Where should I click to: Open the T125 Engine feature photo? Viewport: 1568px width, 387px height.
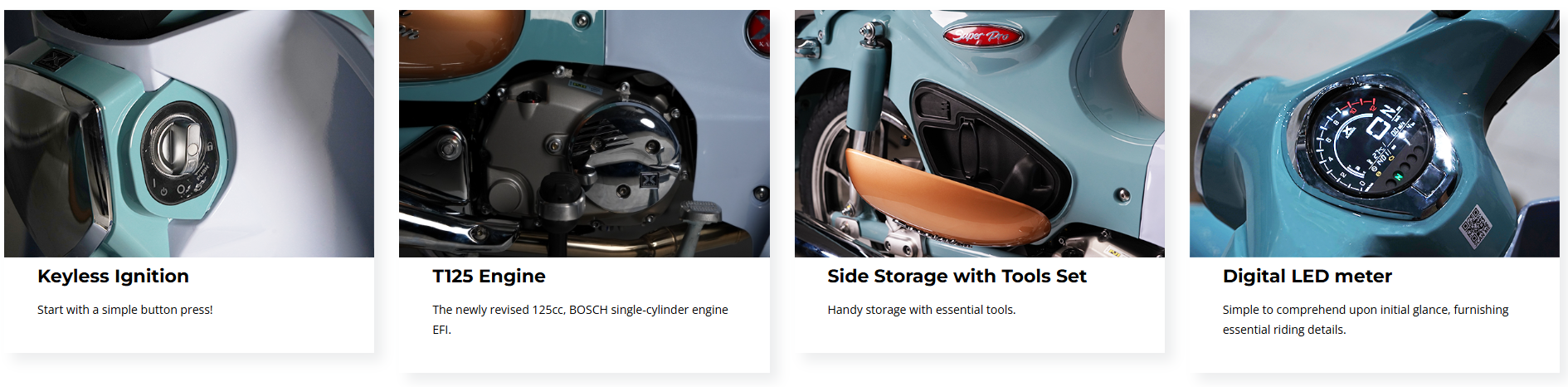(584, 134)
